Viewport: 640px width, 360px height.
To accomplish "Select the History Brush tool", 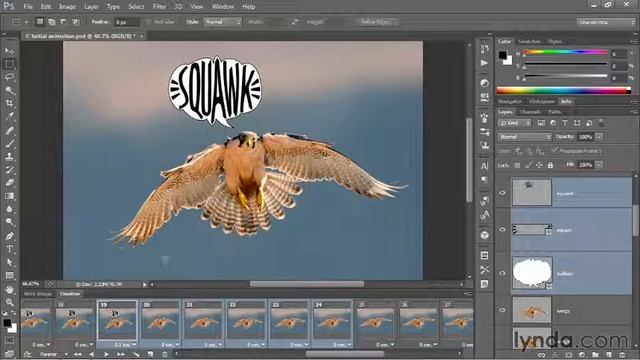I will click(x=9, y=170).
